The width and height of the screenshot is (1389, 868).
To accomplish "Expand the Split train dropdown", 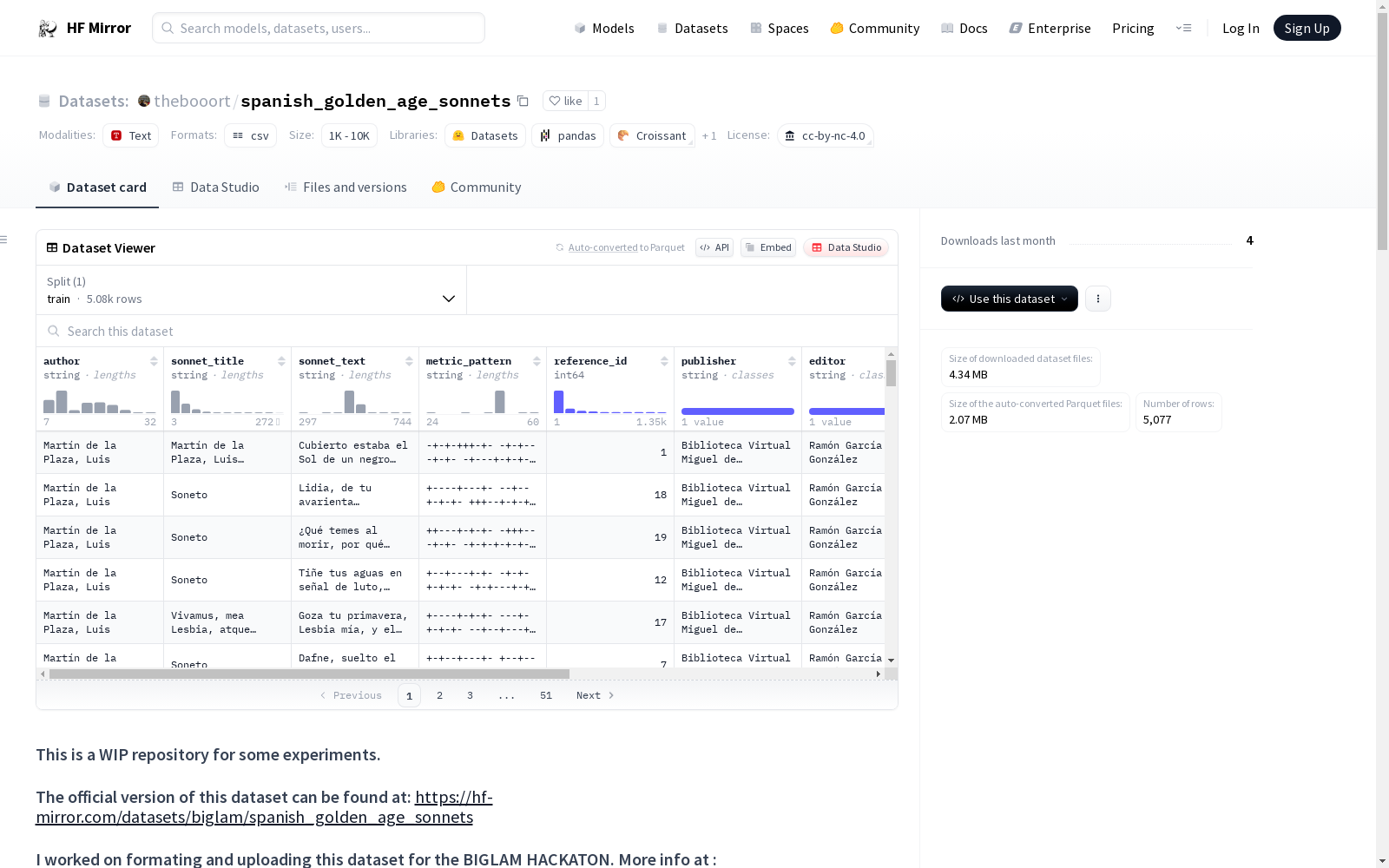I will [x=252, y=290].
